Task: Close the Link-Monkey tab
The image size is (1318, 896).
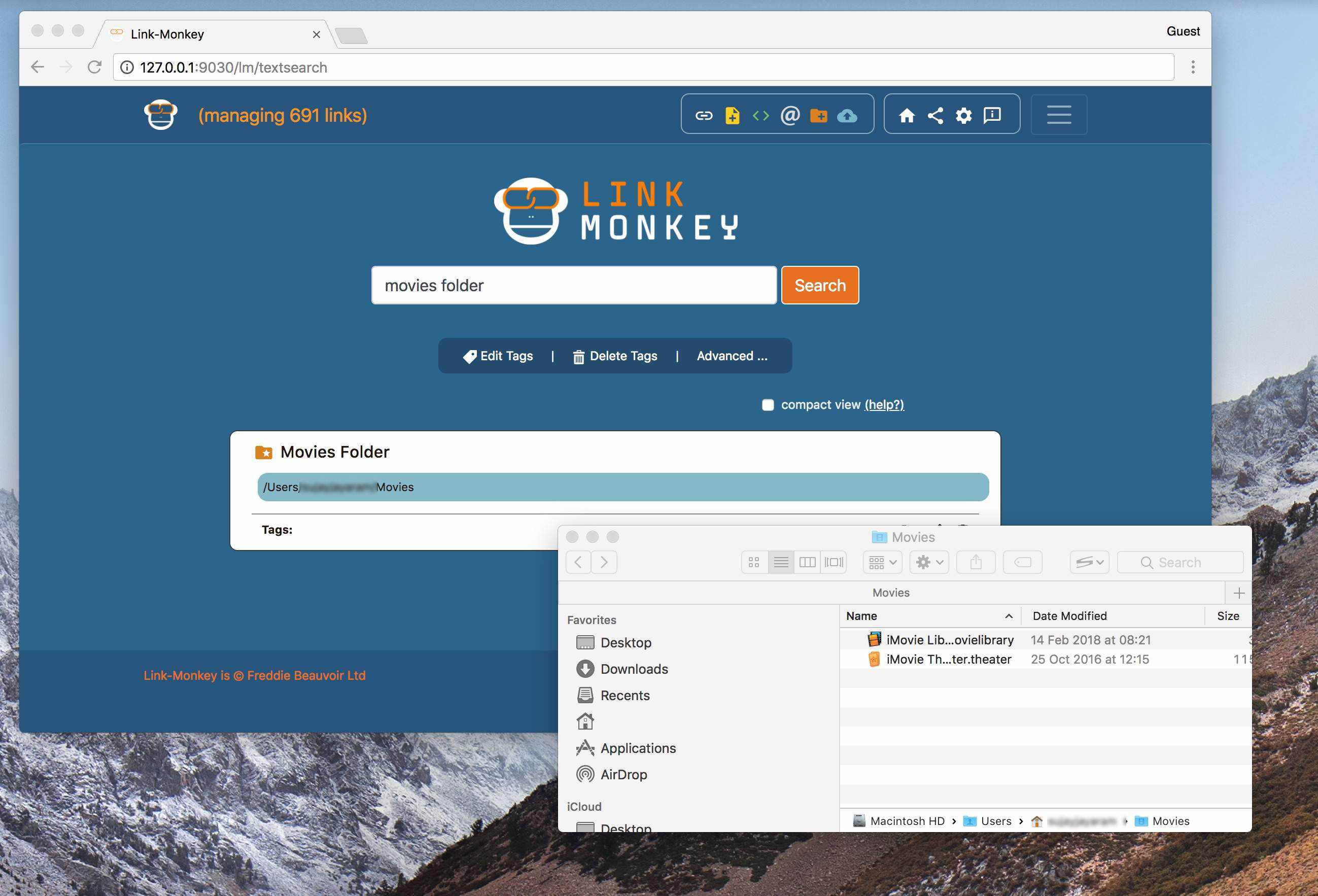Action: [x=317, y=35]
